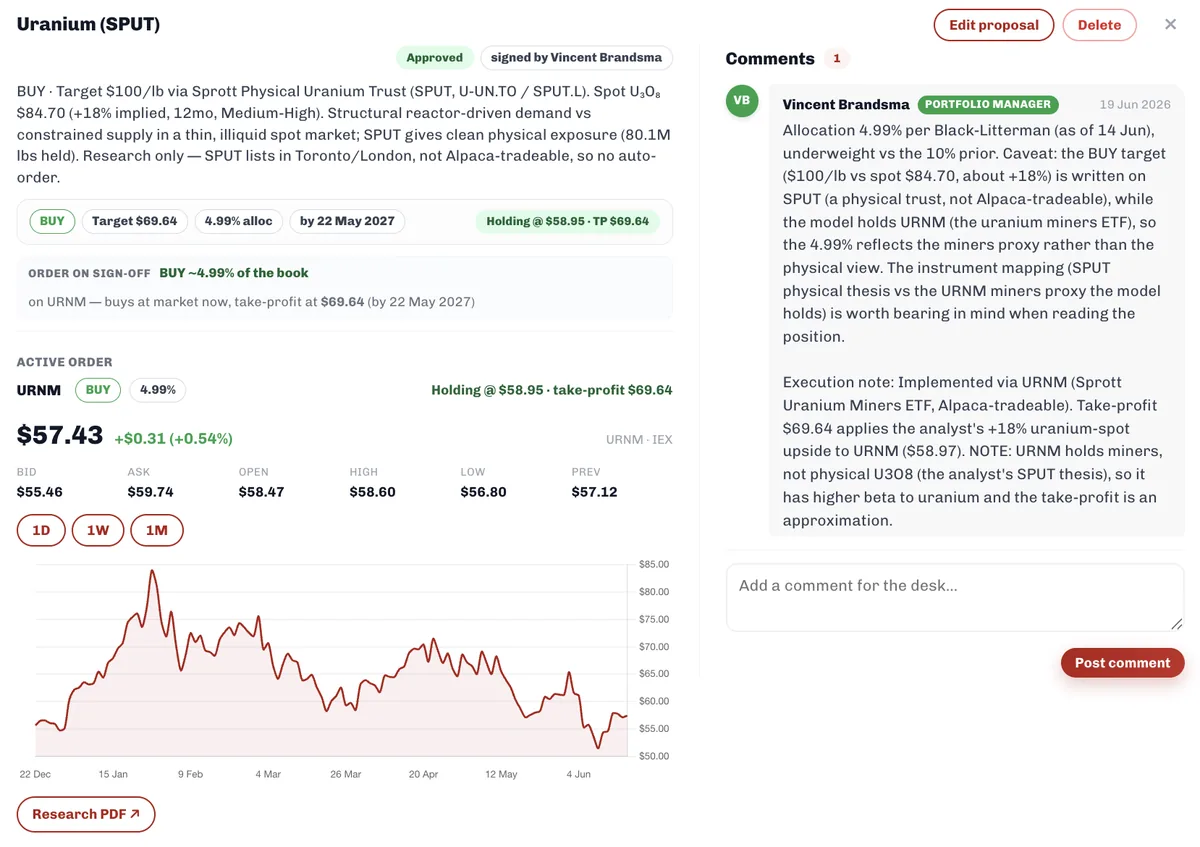1200x847 pixels.
Task: Click the VB avatar icon
Action: [742, 101]
